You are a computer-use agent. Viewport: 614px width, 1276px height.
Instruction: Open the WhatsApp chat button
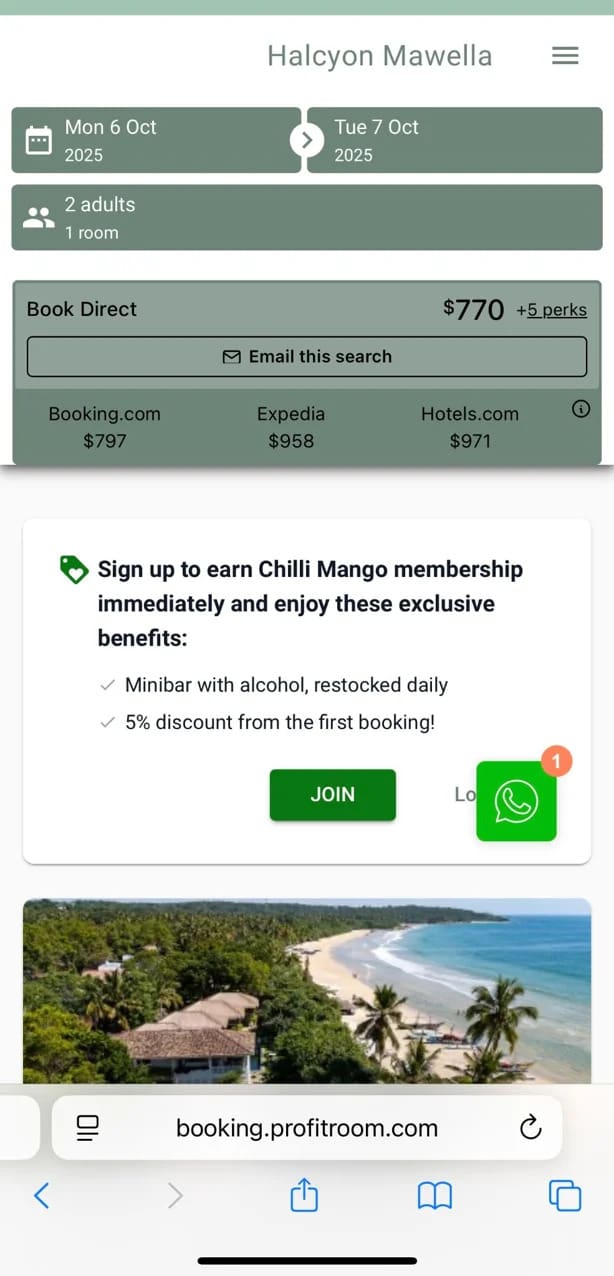516,800
